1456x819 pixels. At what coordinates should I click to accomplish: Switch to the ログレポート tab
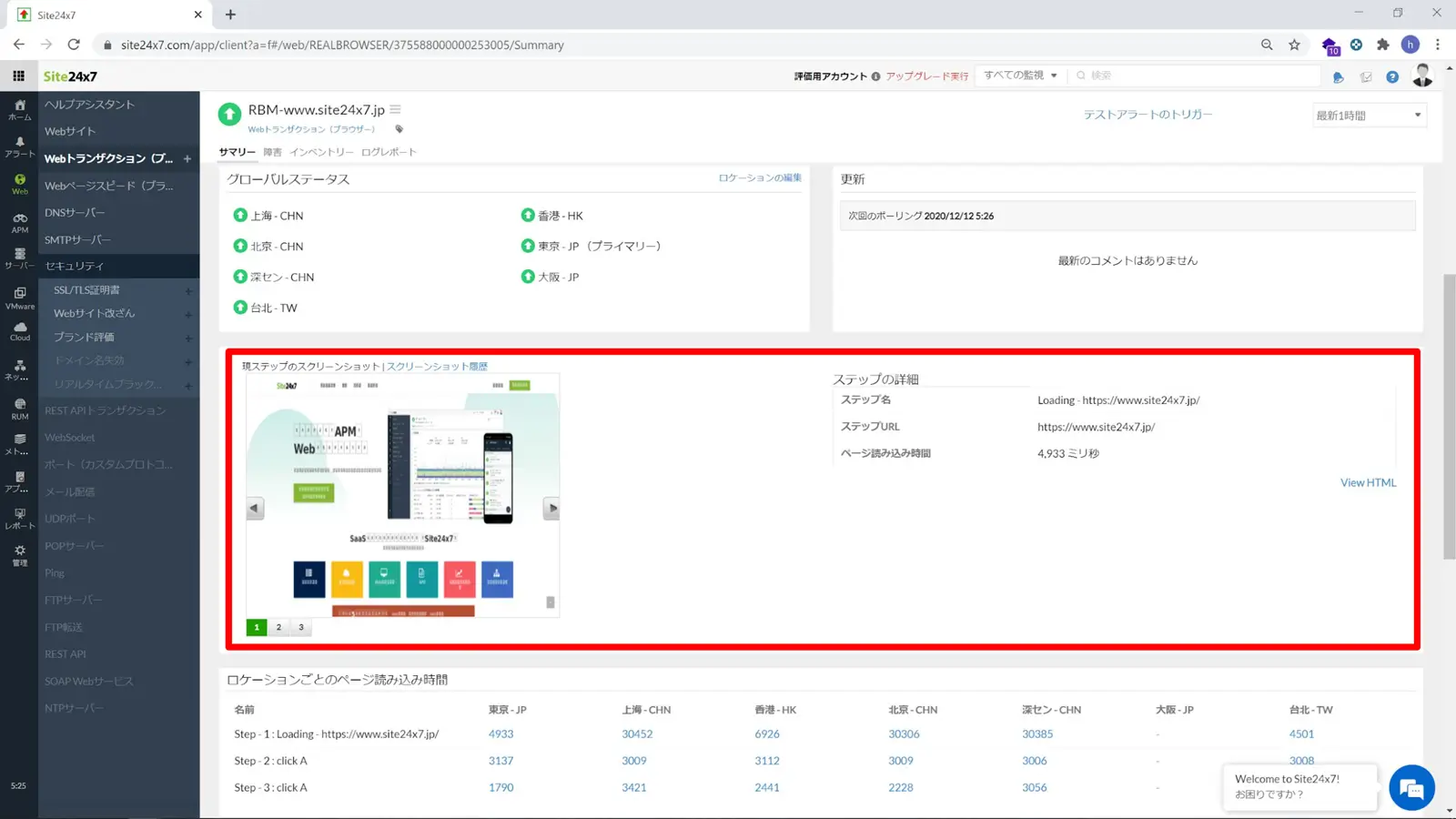pos(389,152)
